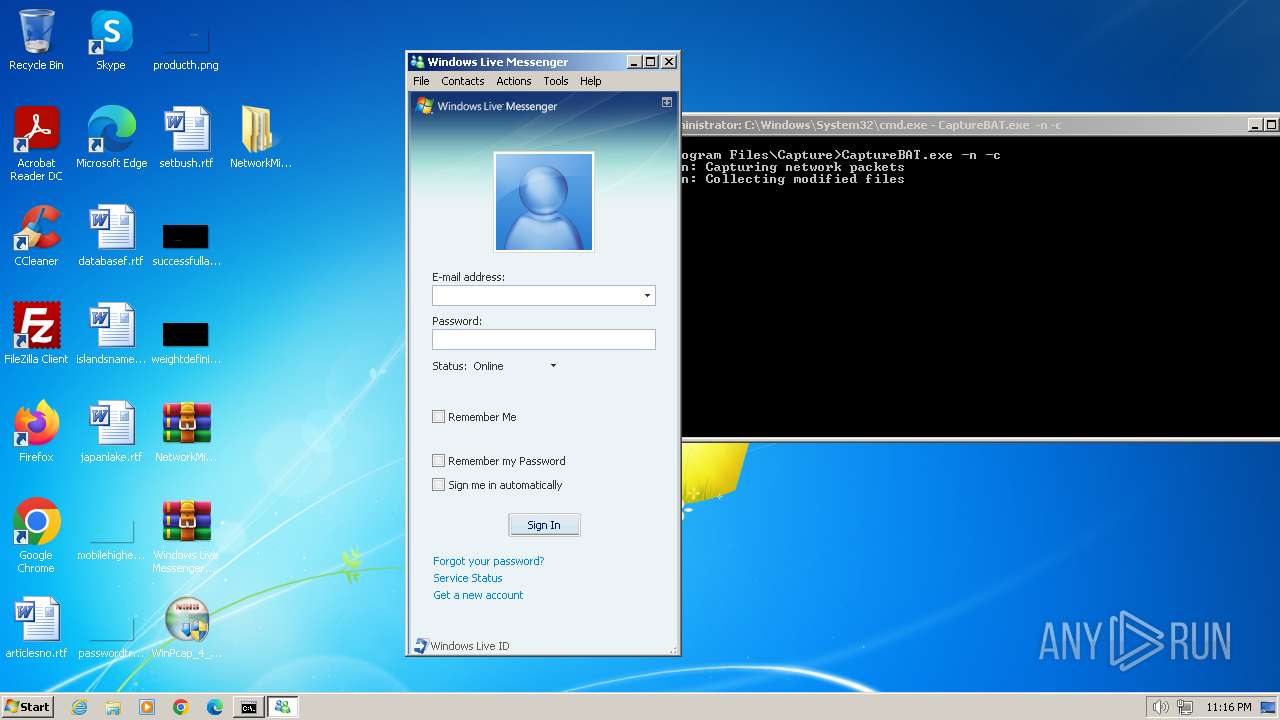Image resolution: width=1280 pixels, height=720 pixels.
Task: Open Acrobat Reader DC shortcut
Action: coord(36,143)
